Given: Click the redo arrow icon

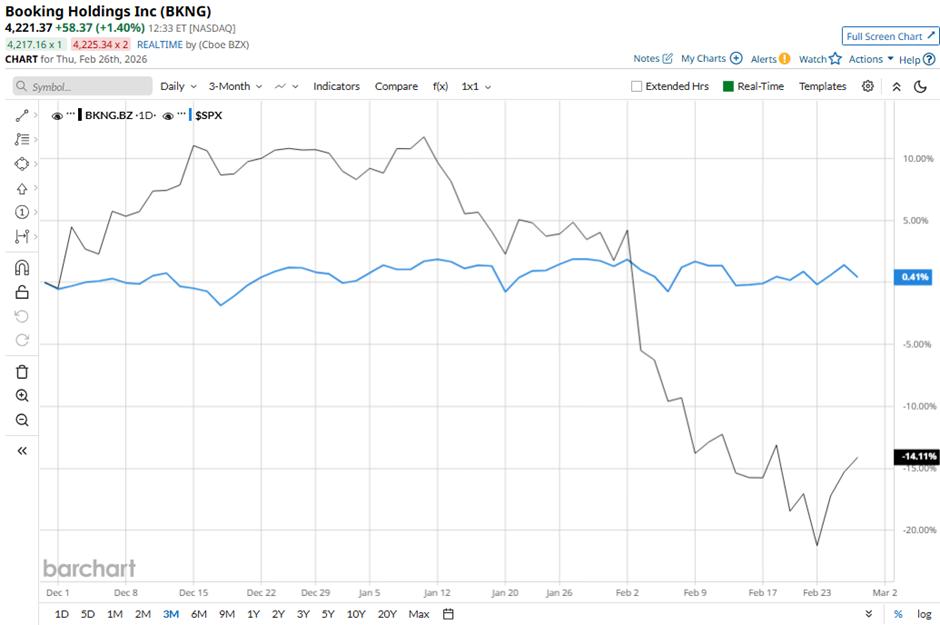Looking at the screenshot, I should [x=22, y=340].
